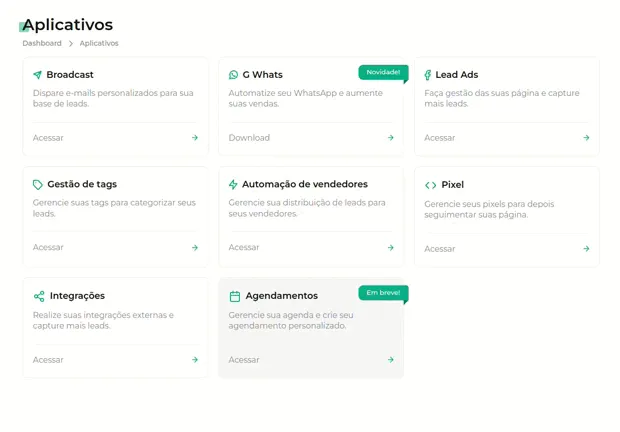Click the Automação de vendedores lightning icon
The image size is (620, 432).
[233, 184]
